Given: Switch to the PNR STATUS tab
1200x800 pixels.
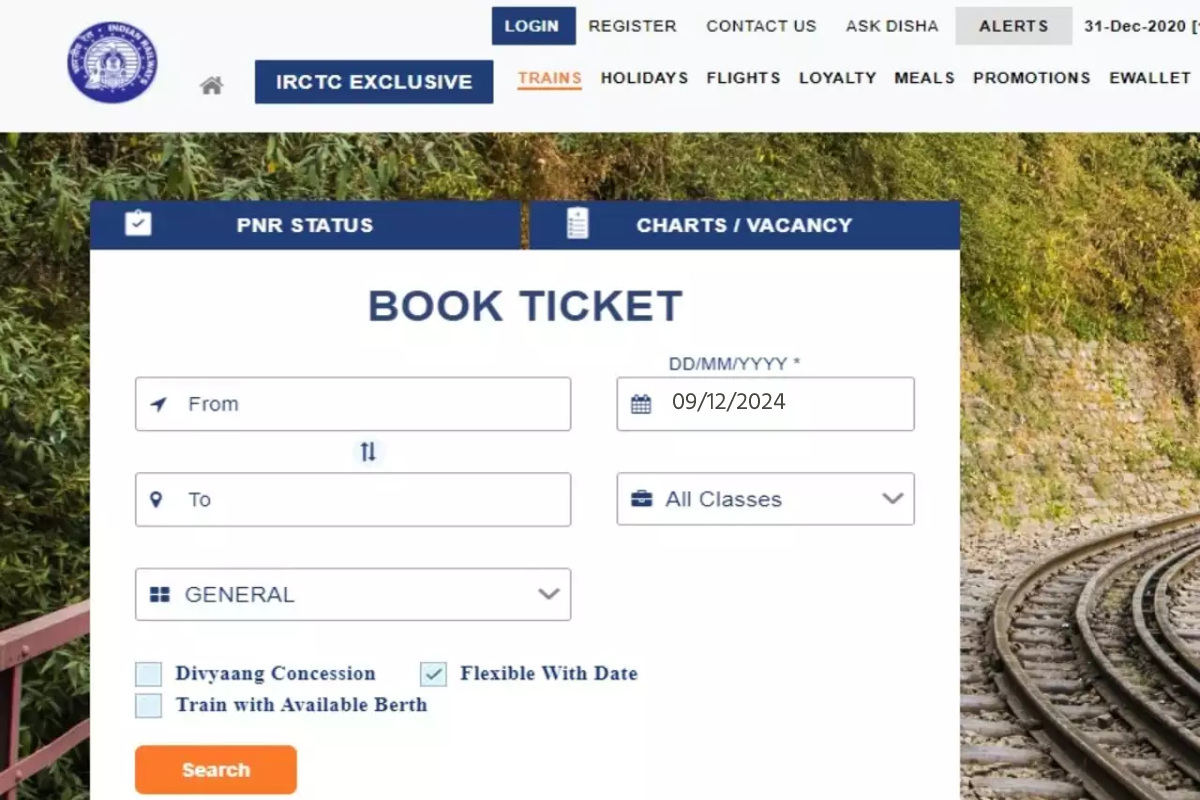Looking at the screenshot, I should (304, 225).
